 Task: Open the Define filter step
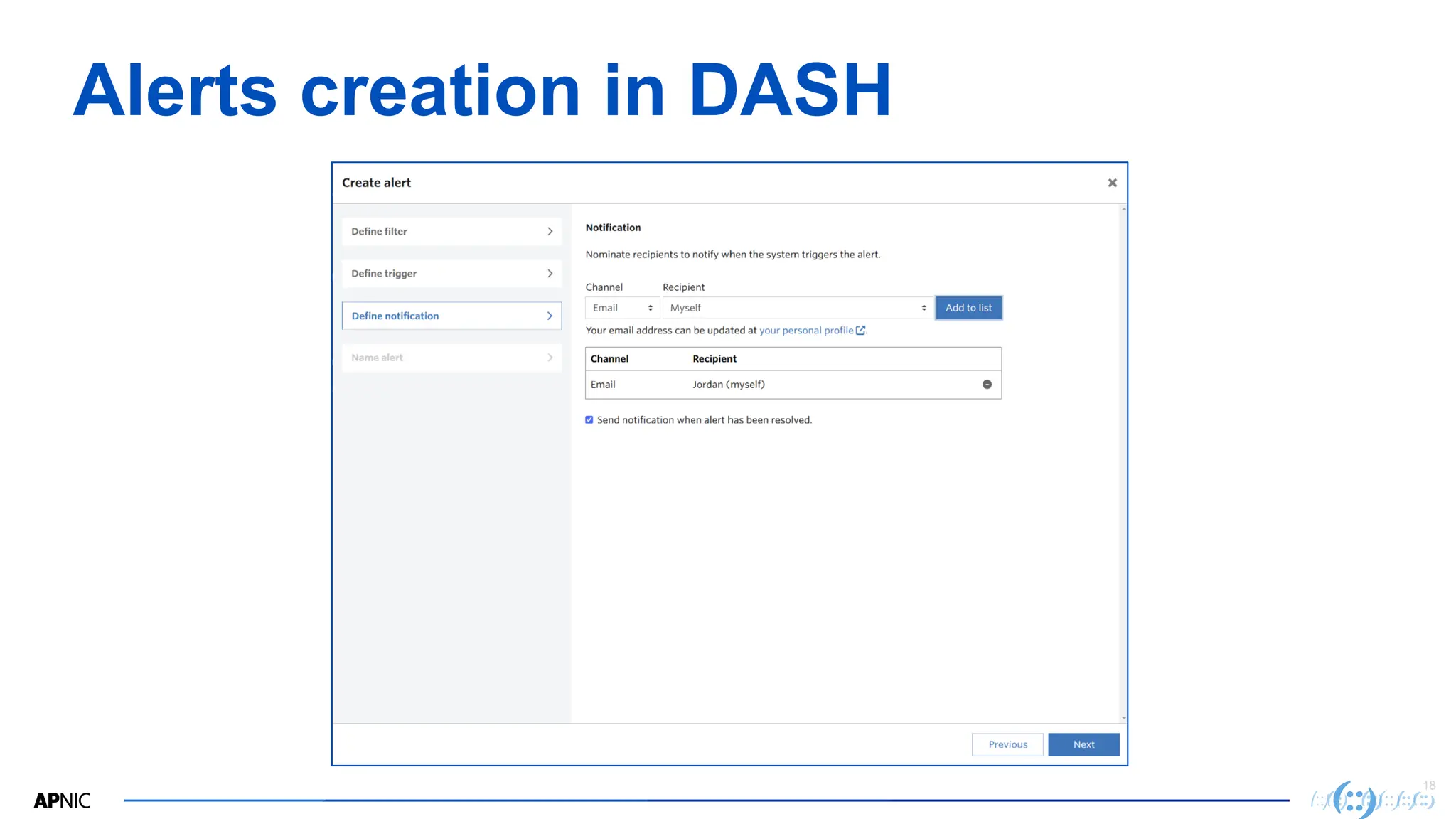(x=451, y=231)
